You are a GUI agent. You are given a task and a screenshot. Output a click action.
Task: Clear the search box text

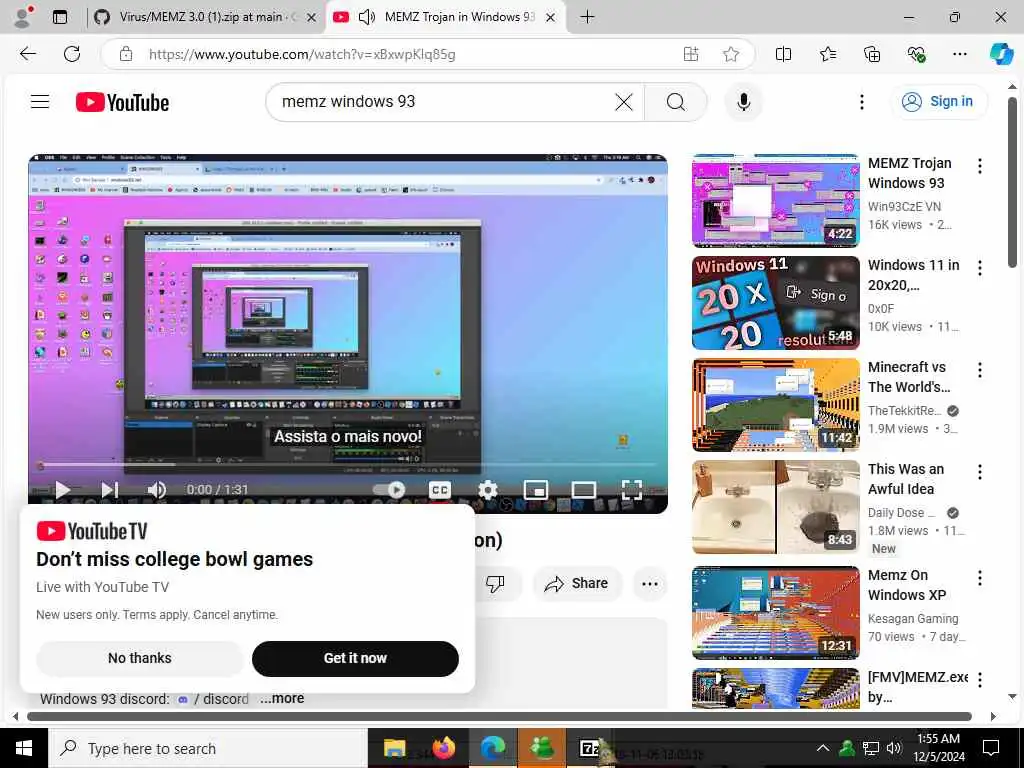click(624, 102)
